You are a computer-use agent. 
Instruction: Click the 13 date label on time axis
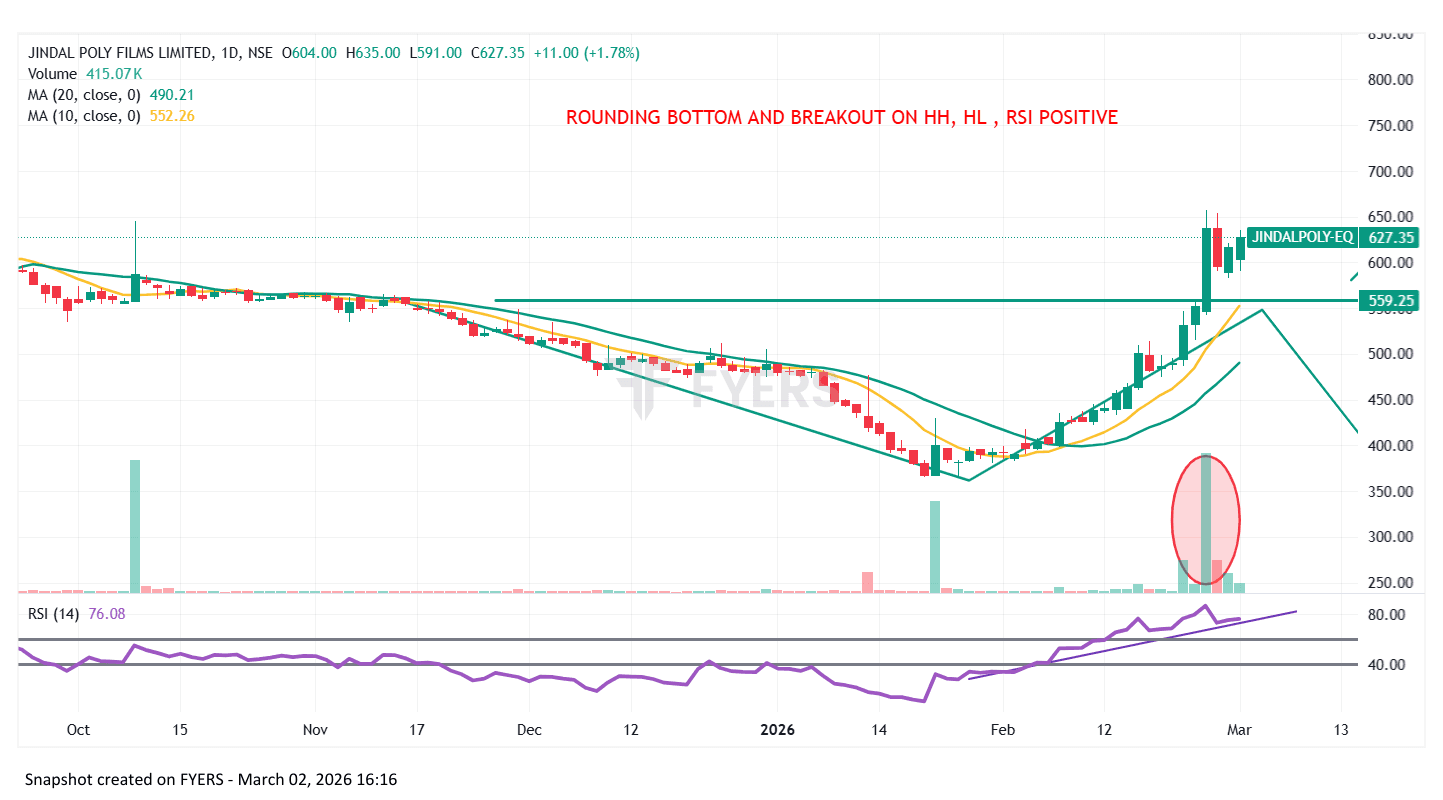coord(1340,730)
